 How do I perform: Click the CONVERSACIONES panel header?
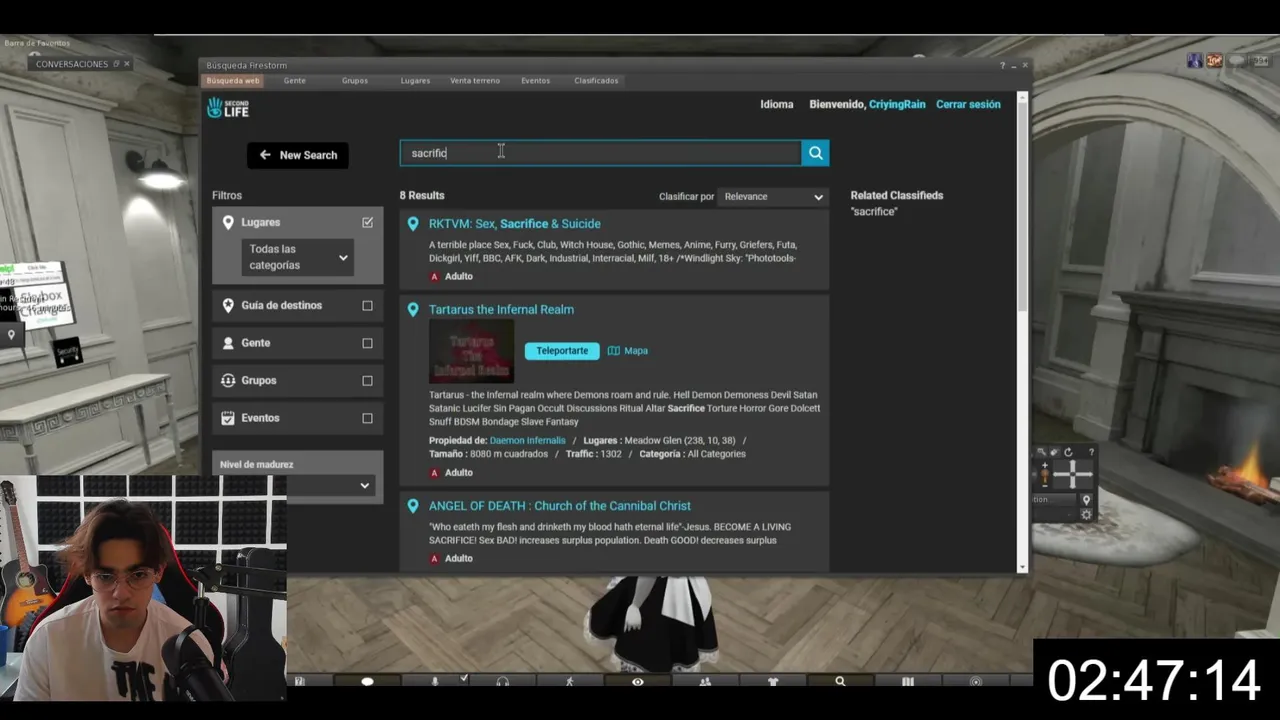click(x=72, y=64)
